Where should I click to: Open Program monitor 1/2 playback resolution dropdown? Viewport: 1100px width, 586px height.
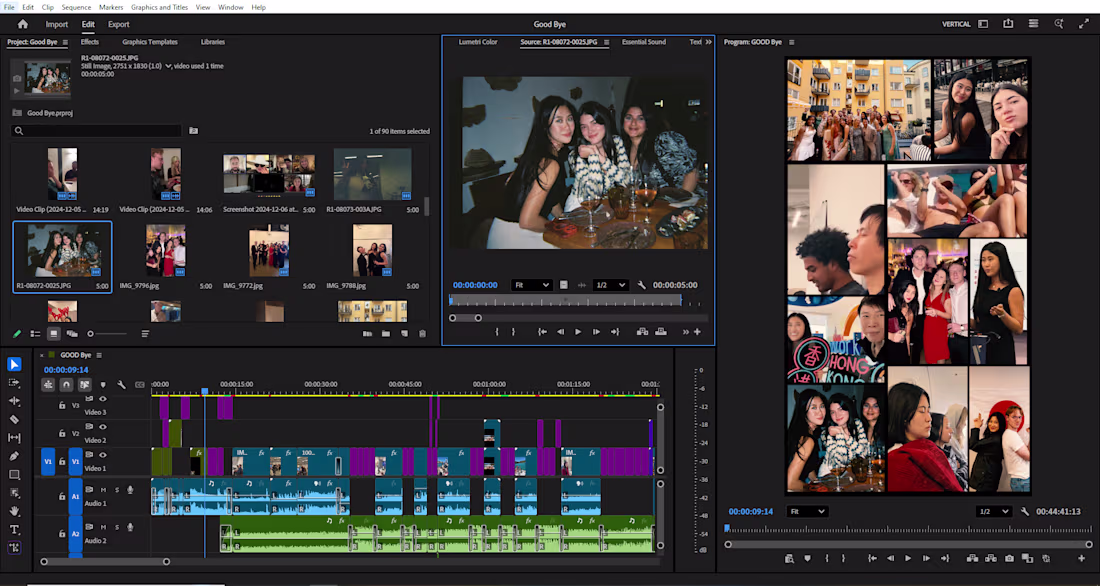tap(993, 512)
